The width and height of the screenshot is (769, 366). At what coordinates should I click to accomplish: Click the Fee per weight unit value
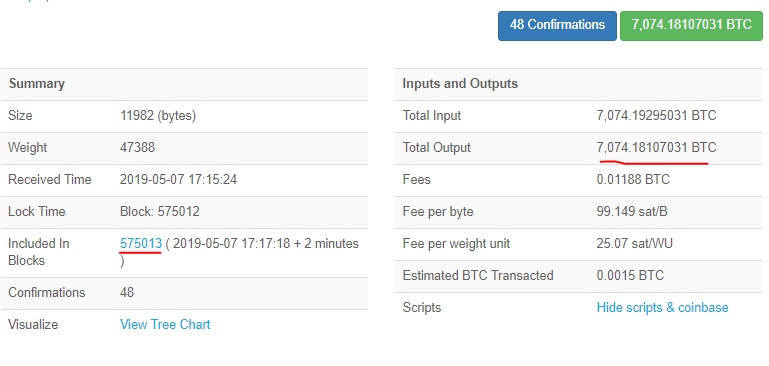coord(635,243)
